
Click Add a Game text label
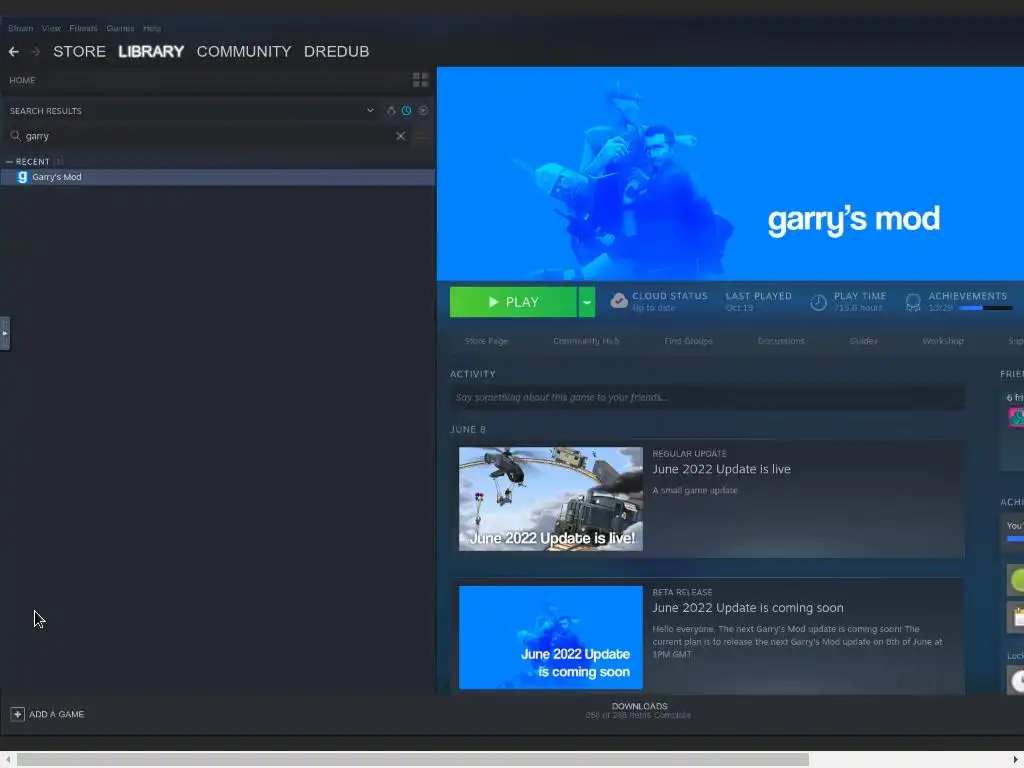pos(57,714)
